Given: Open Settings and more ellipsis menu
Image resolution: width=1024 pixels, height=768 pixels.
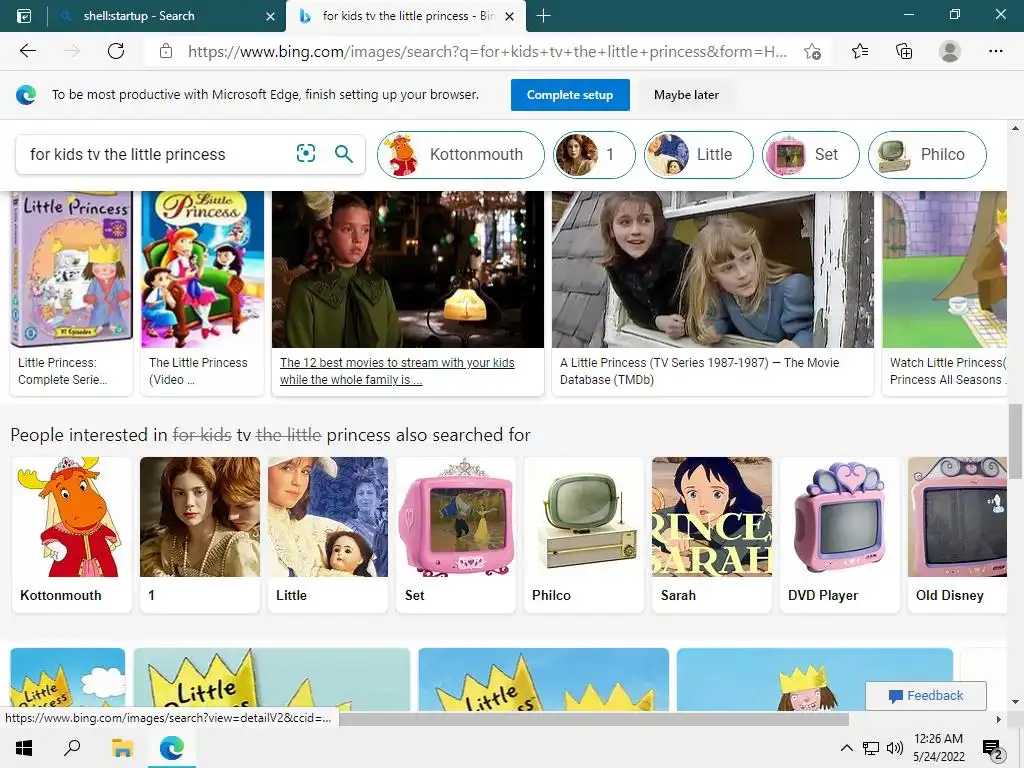Looking at the screenshot, I should pyautogui.click(x=995, y=51).
